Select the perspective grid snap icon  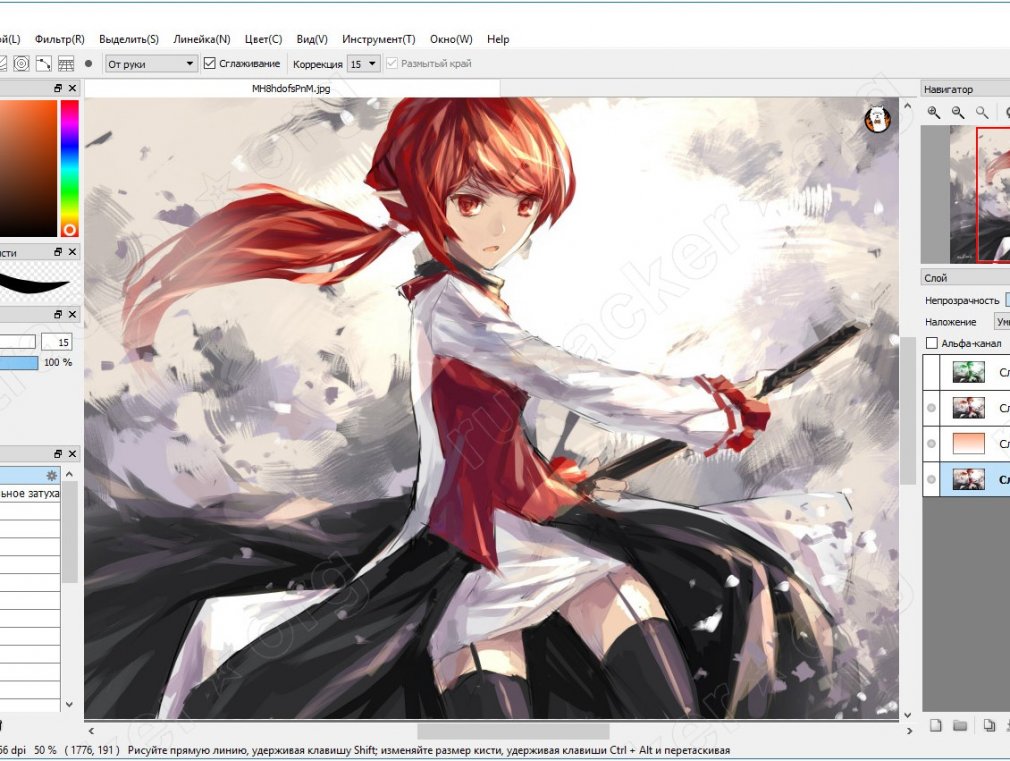pos(66,63)
